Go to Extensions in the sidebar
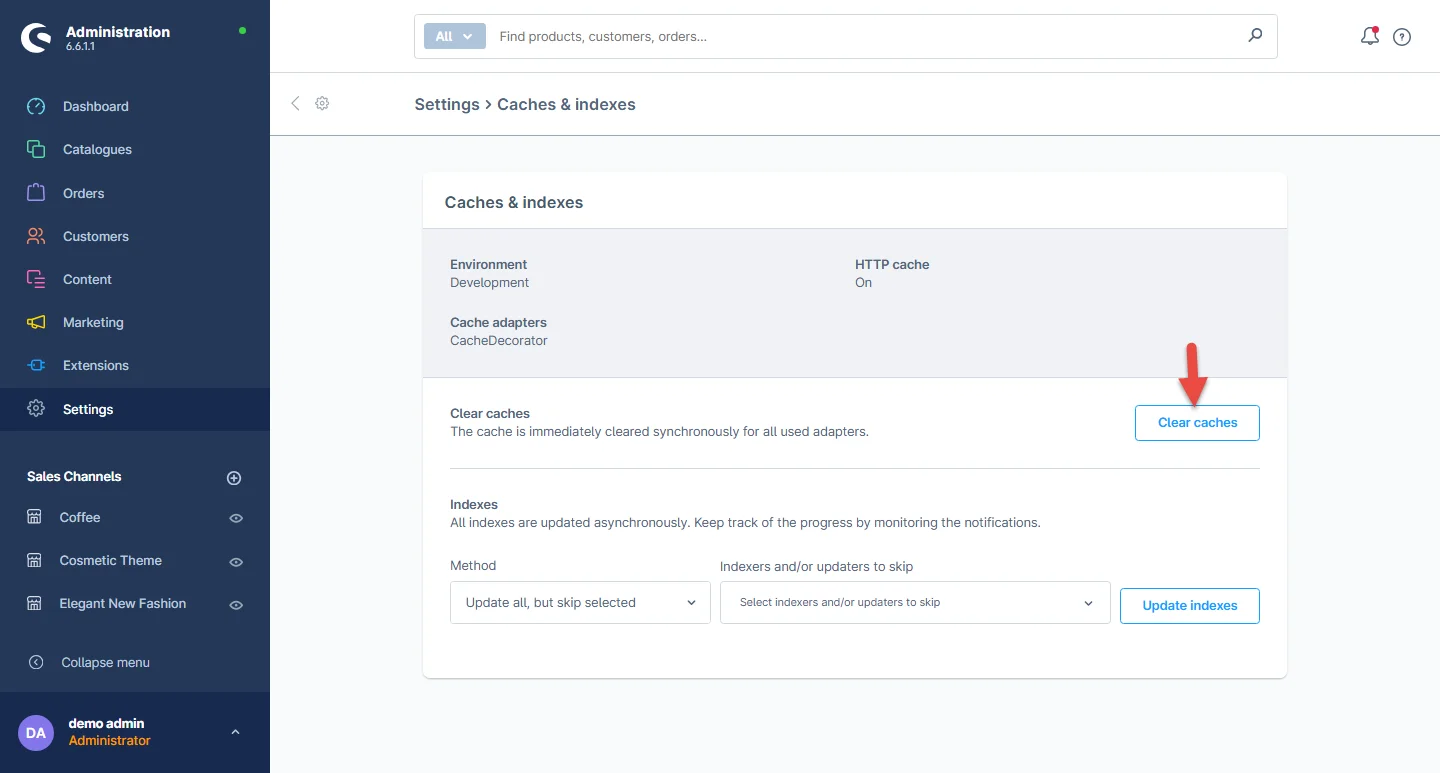The image size is (1440, 773). 95,366
